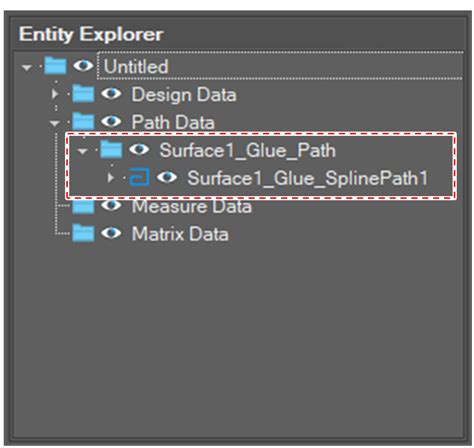Toggle Matrix Data visibility eye
This screenshot has height=448, width=474.
(x=111, y=233)
